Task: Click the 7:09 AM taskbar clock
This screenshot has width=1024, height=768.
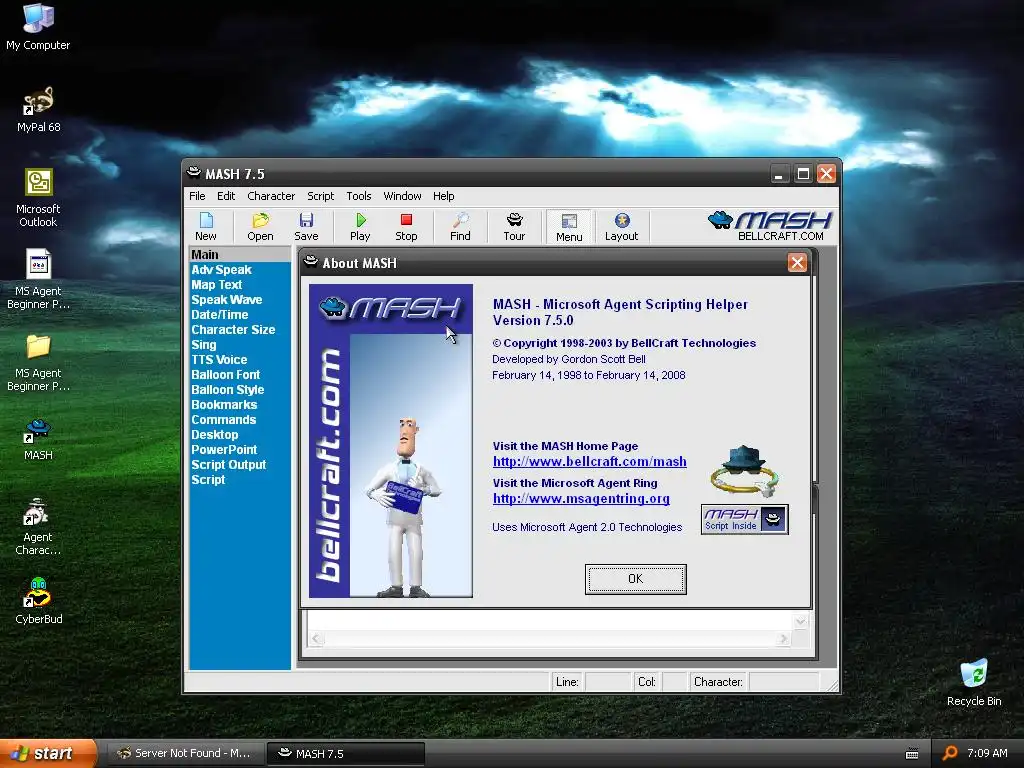Action: pyautogui.click(x=987, y=753)
